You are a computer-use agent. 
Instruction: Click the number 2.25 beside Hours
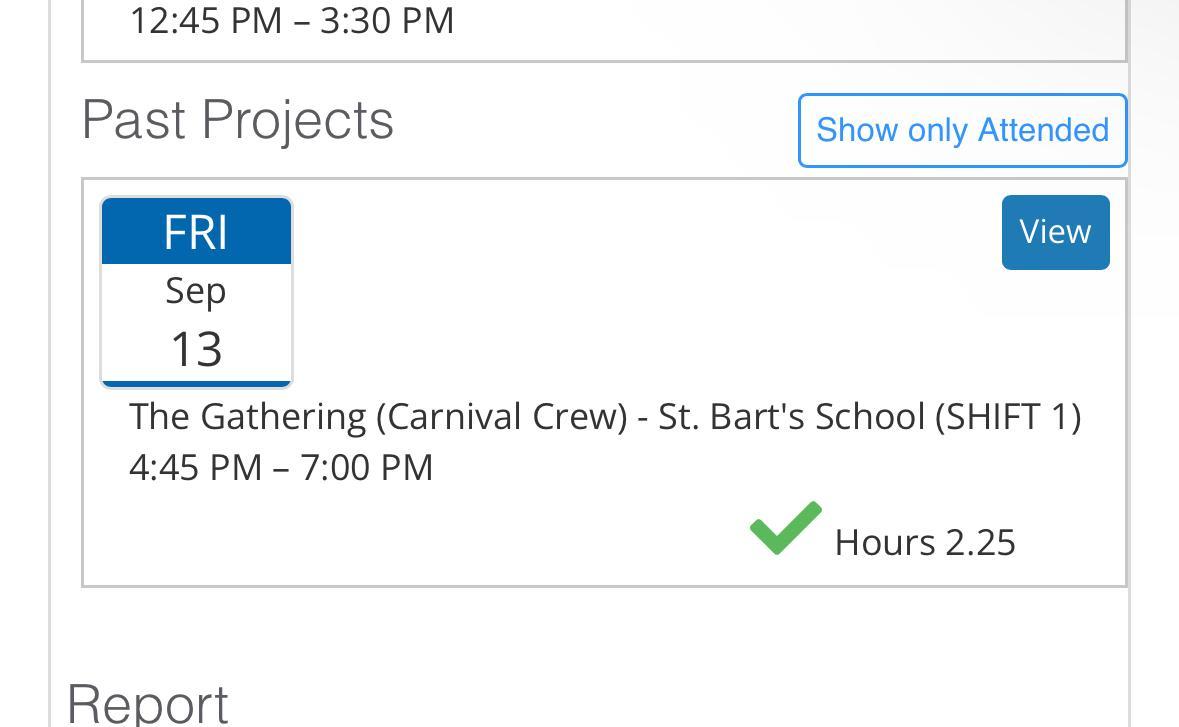point(980,542)
